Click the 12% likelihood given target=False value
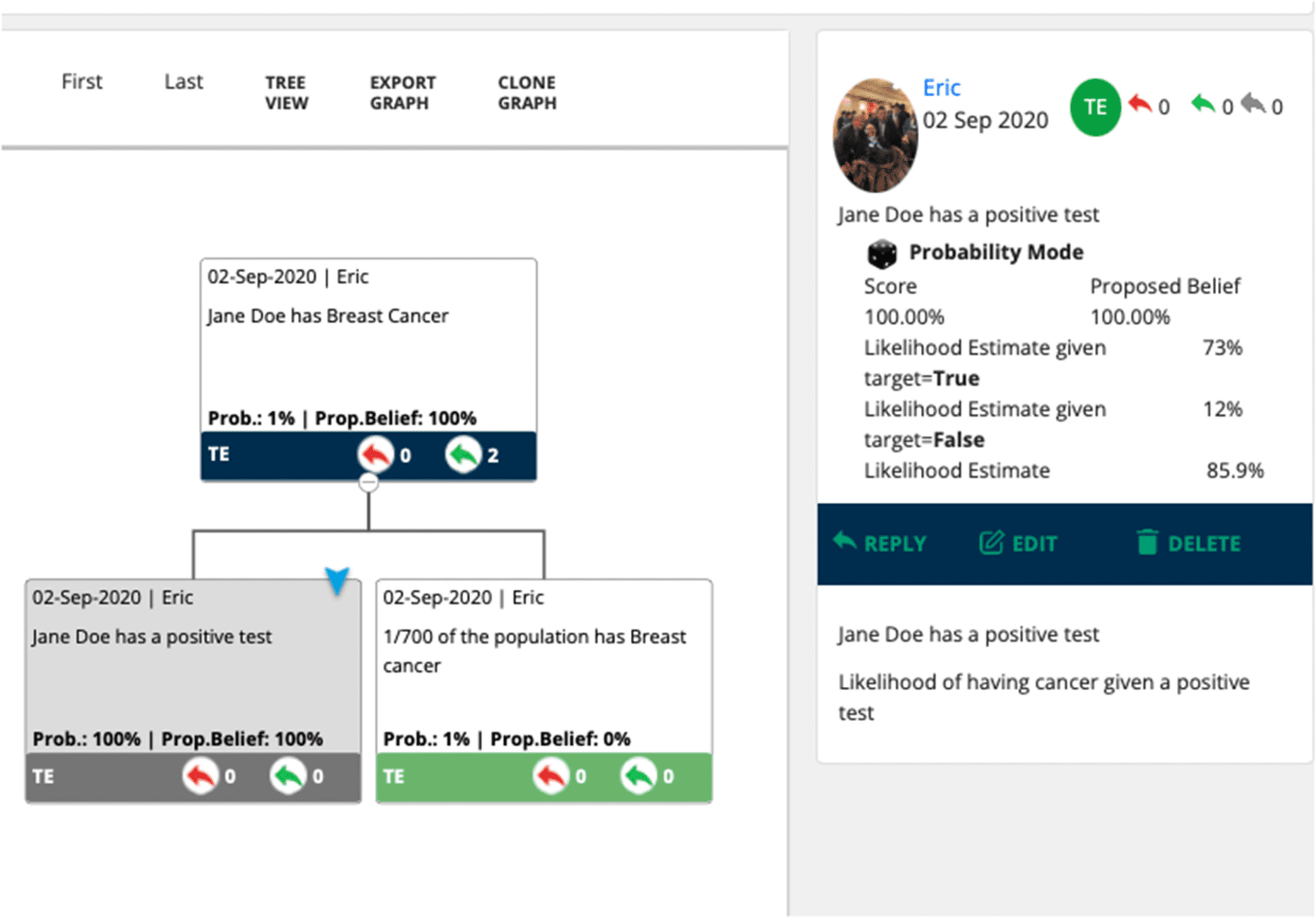This screenshot has height=918, width=1316. [1222, 409]
